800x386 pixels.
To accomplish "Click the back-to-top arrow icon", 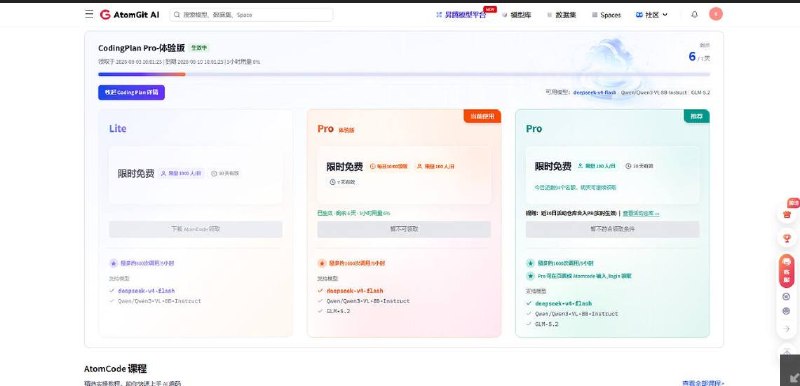I will [x=786, y=351].
